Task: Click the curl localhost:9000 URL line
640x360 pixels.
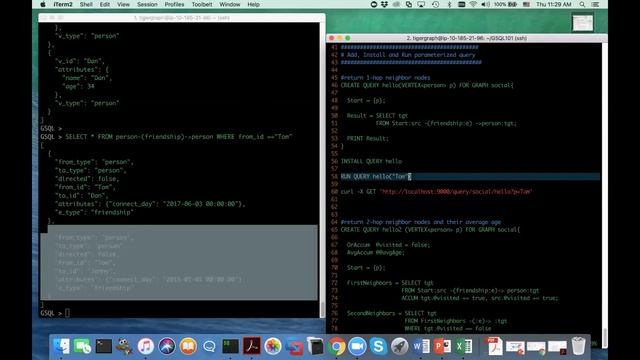Action: coord(436,191)
